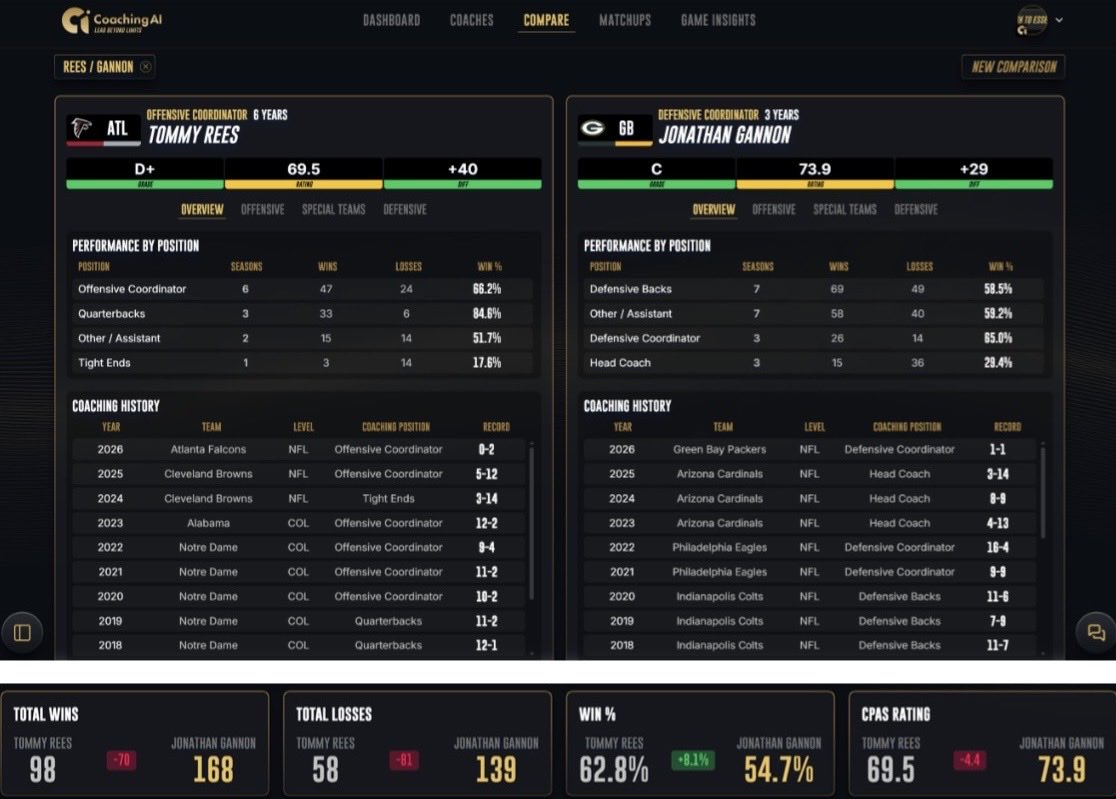Click Tommy Rees 69.5 rating bar
The width and height of the screenshot is (1116, 799).
(x=304, y=174)
